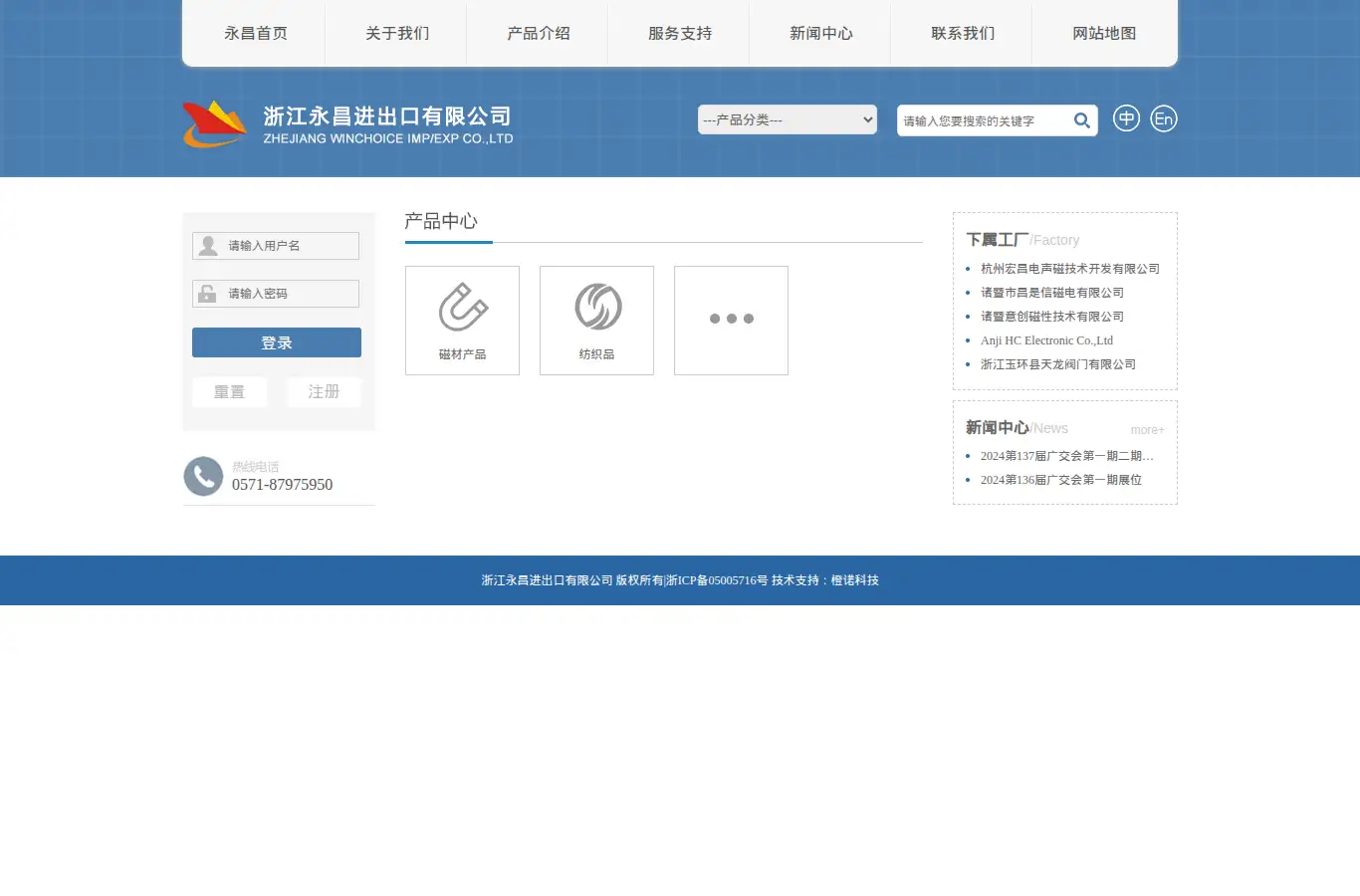Click the hotline number 0571-87975950
The height and width of the screenshot is (896, 1360).
click(x=282, y=485)
